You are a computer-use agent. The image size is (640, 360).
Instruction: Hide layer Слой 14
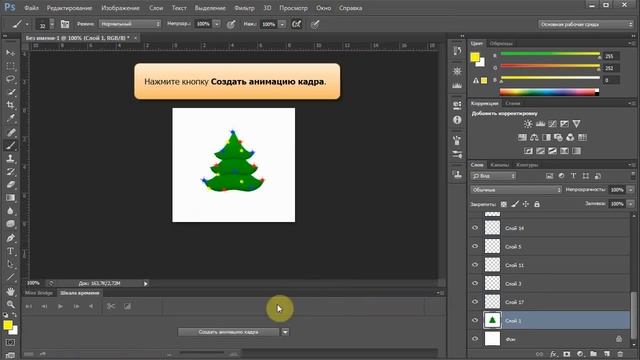click(x=475, y=228)
